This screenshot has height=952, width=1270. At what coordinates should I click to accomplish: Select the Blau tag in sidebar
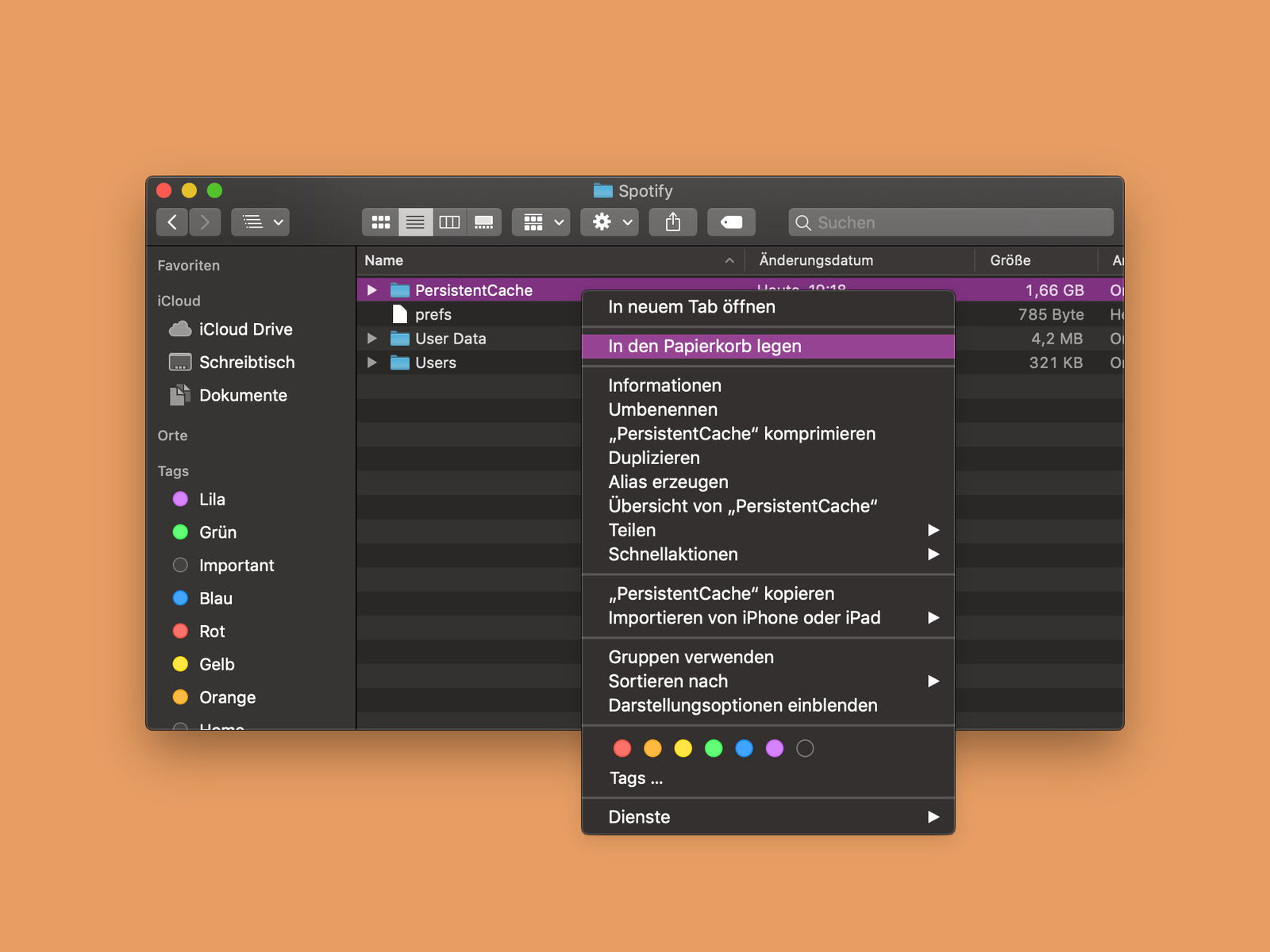coord(203,598)
